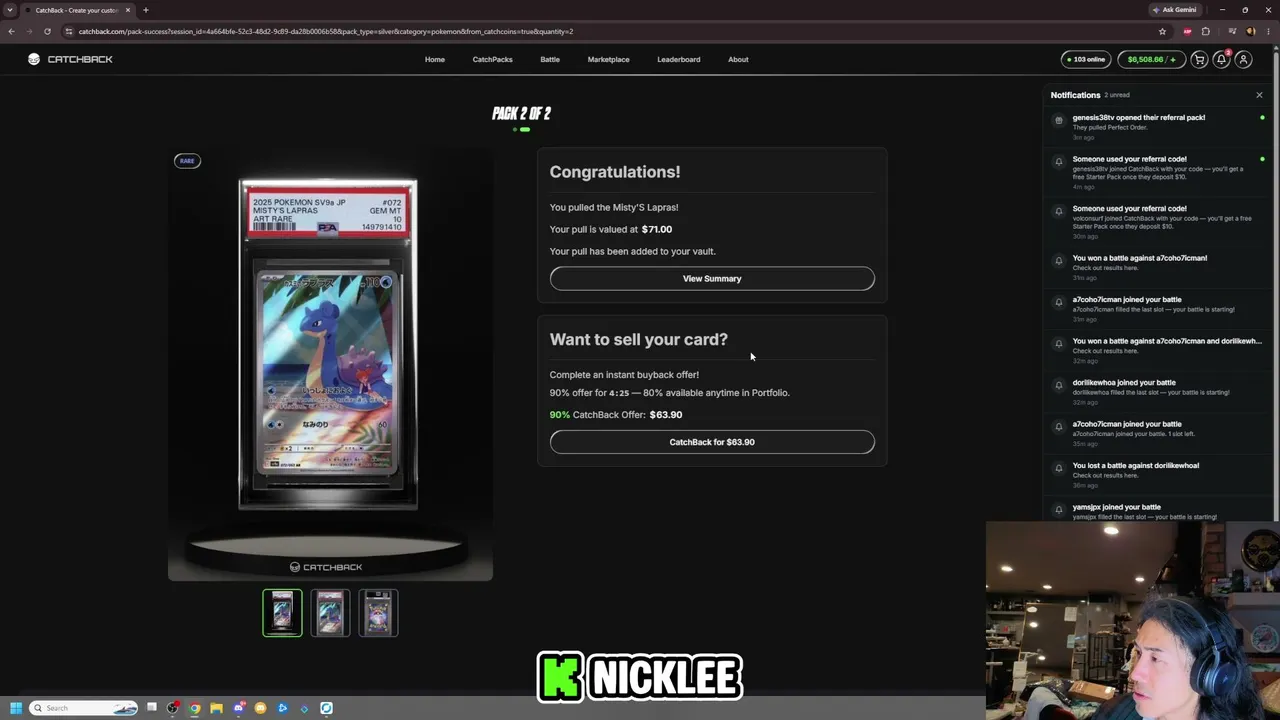Click the RARE badge above the card
This screenshot has height=720, width=1280.
pyautogui.click(x=187, y=161)
